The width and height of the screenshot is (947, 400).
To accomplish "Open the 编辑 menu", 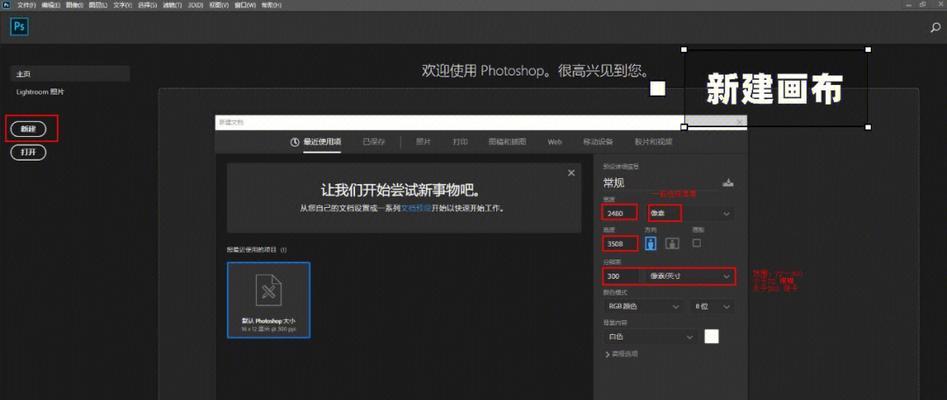I will click(50, 4).
